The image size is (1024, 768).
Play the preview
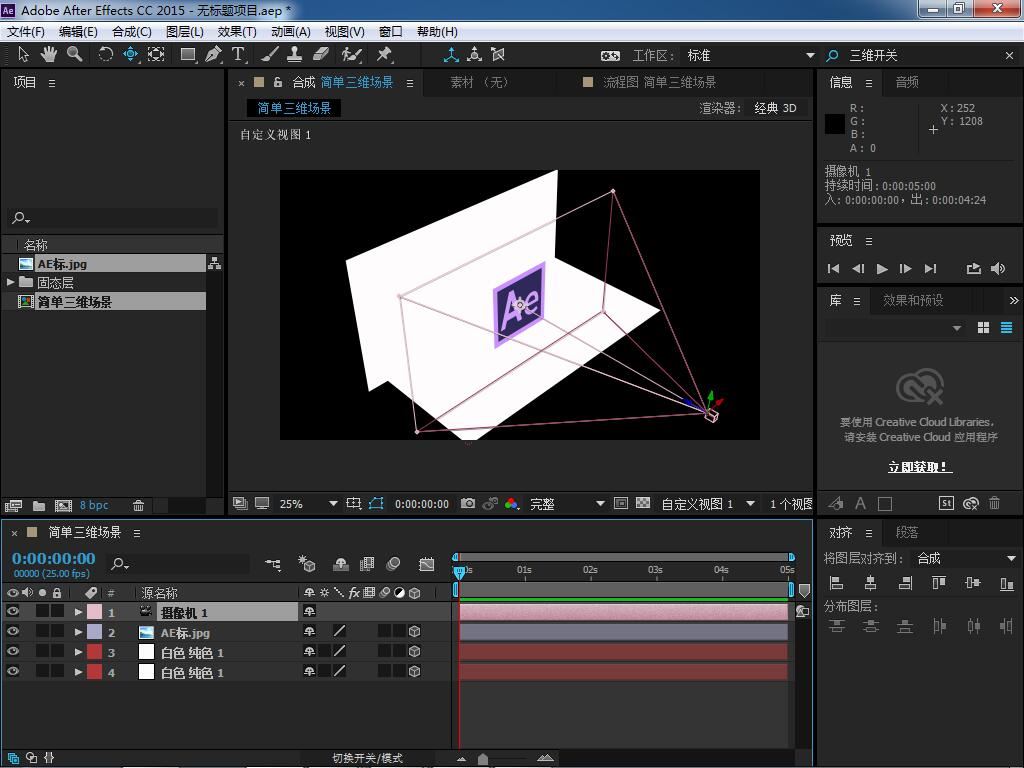[882, 268]
